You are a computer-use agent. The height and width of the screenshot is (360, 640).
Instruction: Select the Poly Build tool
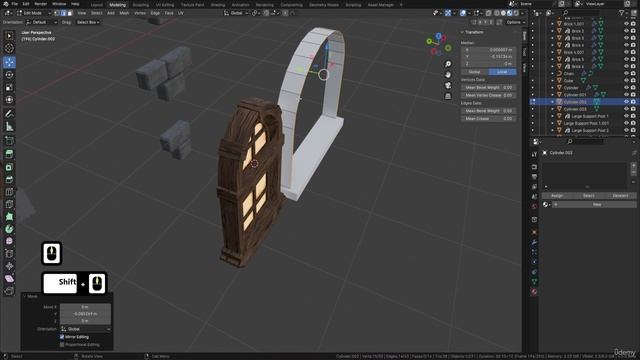pos(9,217)
